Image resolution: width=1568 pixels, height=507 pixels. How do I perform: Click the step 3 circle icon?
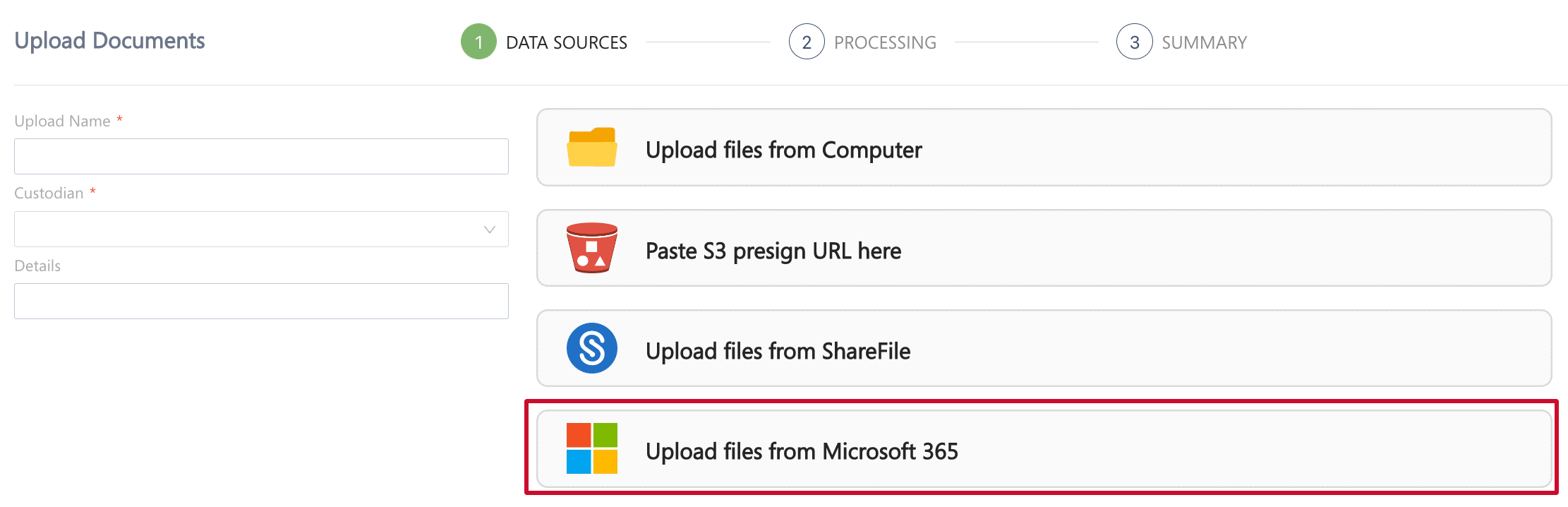pos(1134,42)
